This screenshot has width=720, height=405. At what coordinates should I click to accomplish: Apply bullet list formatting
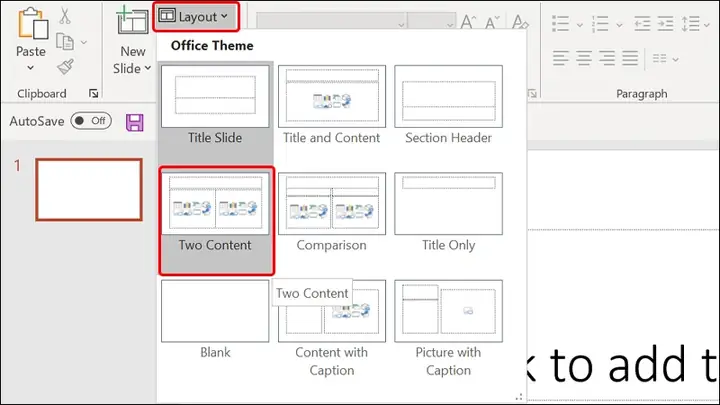tap(560, 24)
